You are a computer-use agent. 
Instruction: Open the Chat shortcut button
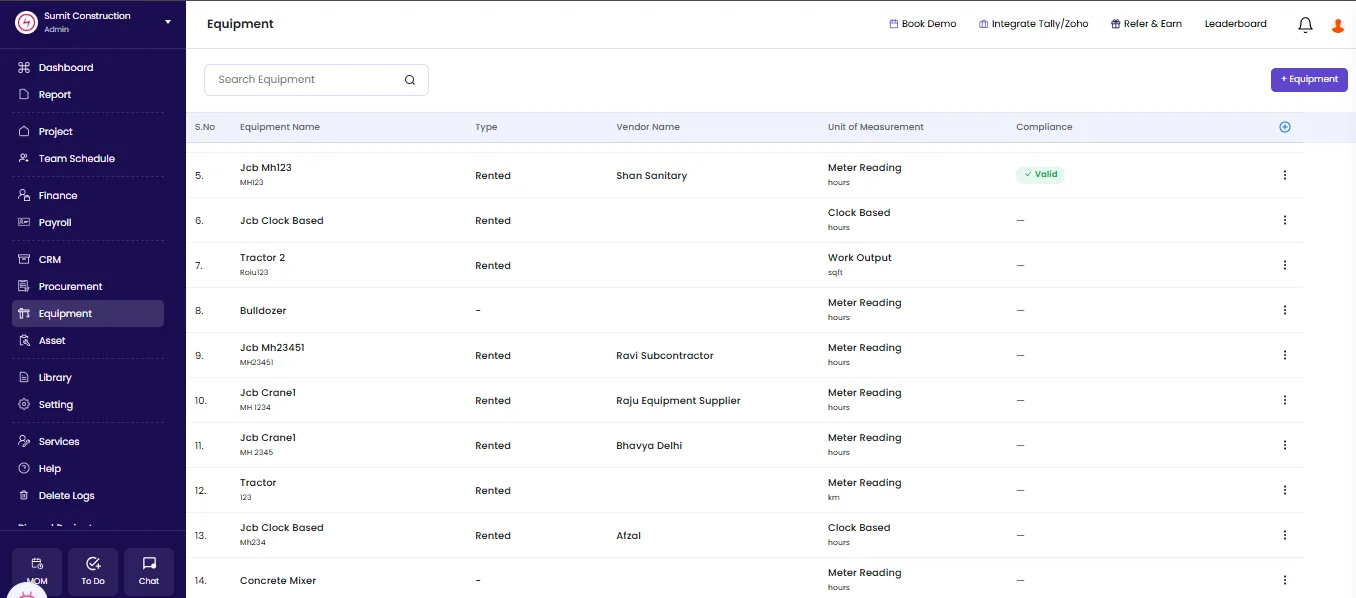[149, 572]
